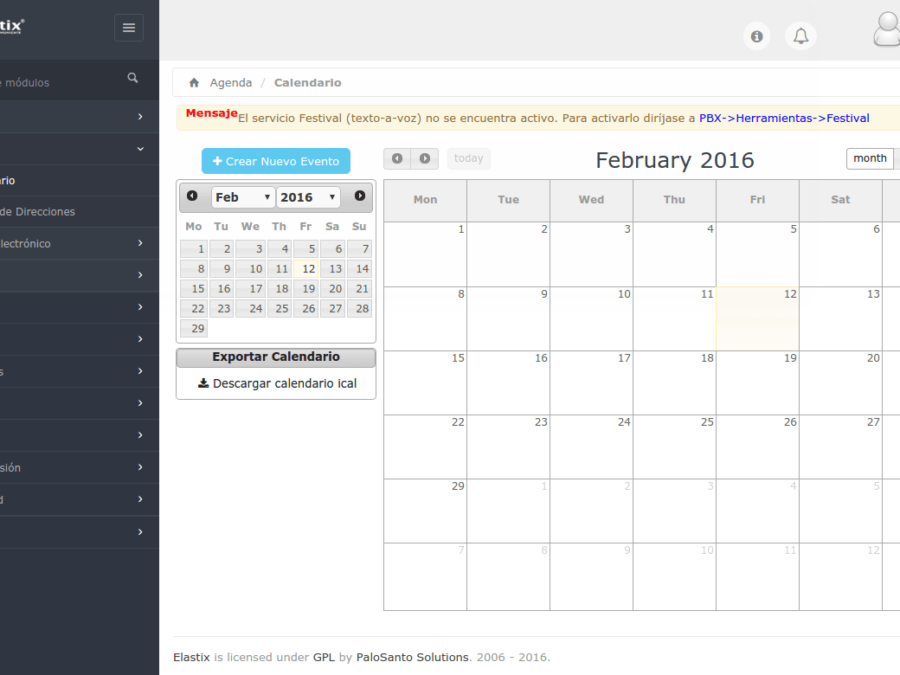This screenshot has height=675, width=900.
Task: Click Descargar calendario ical link
Action: 276,383
